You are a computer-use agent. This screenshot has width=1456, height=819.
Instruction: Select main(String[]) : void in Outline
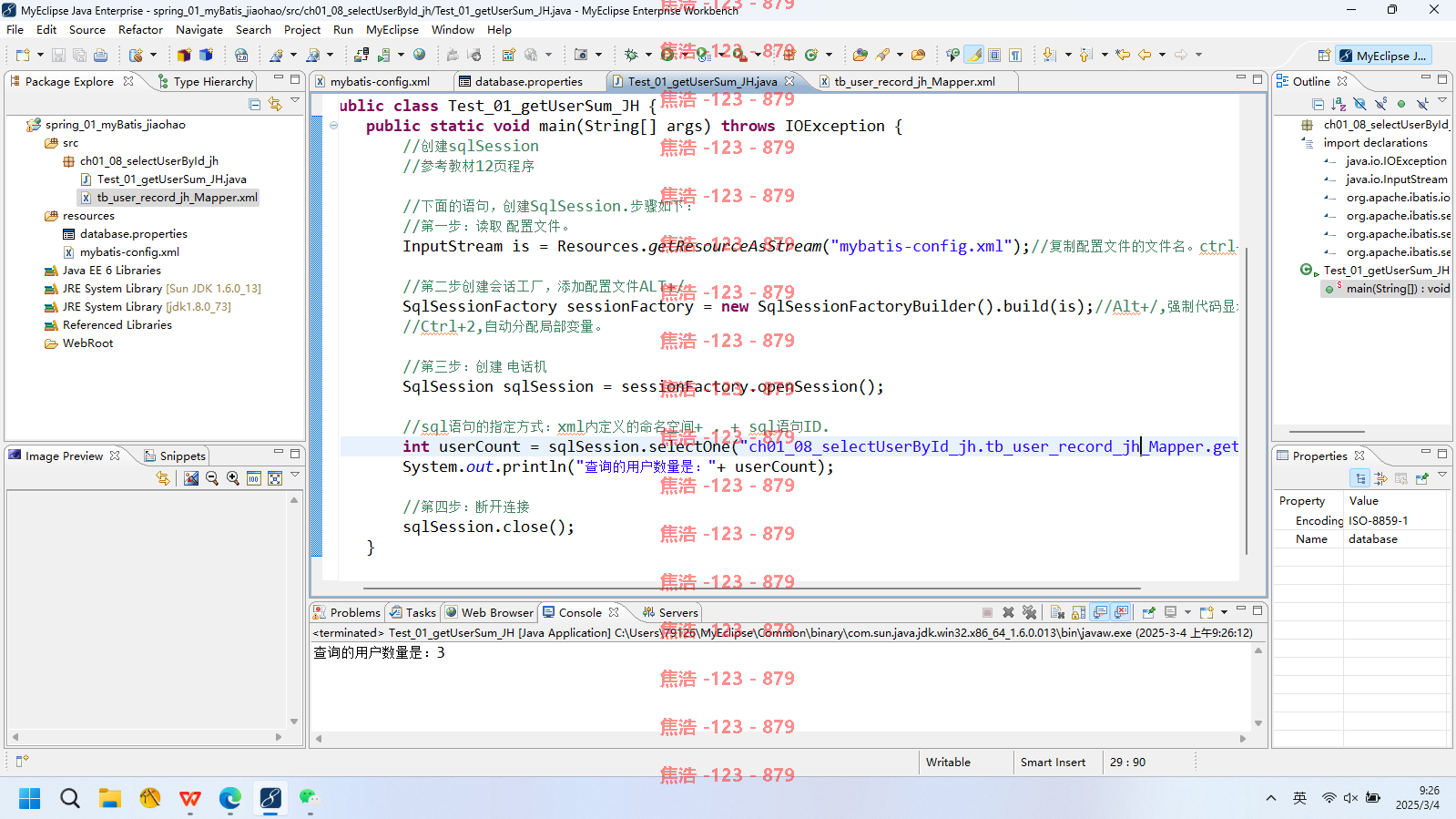[x=1398, y=289]
